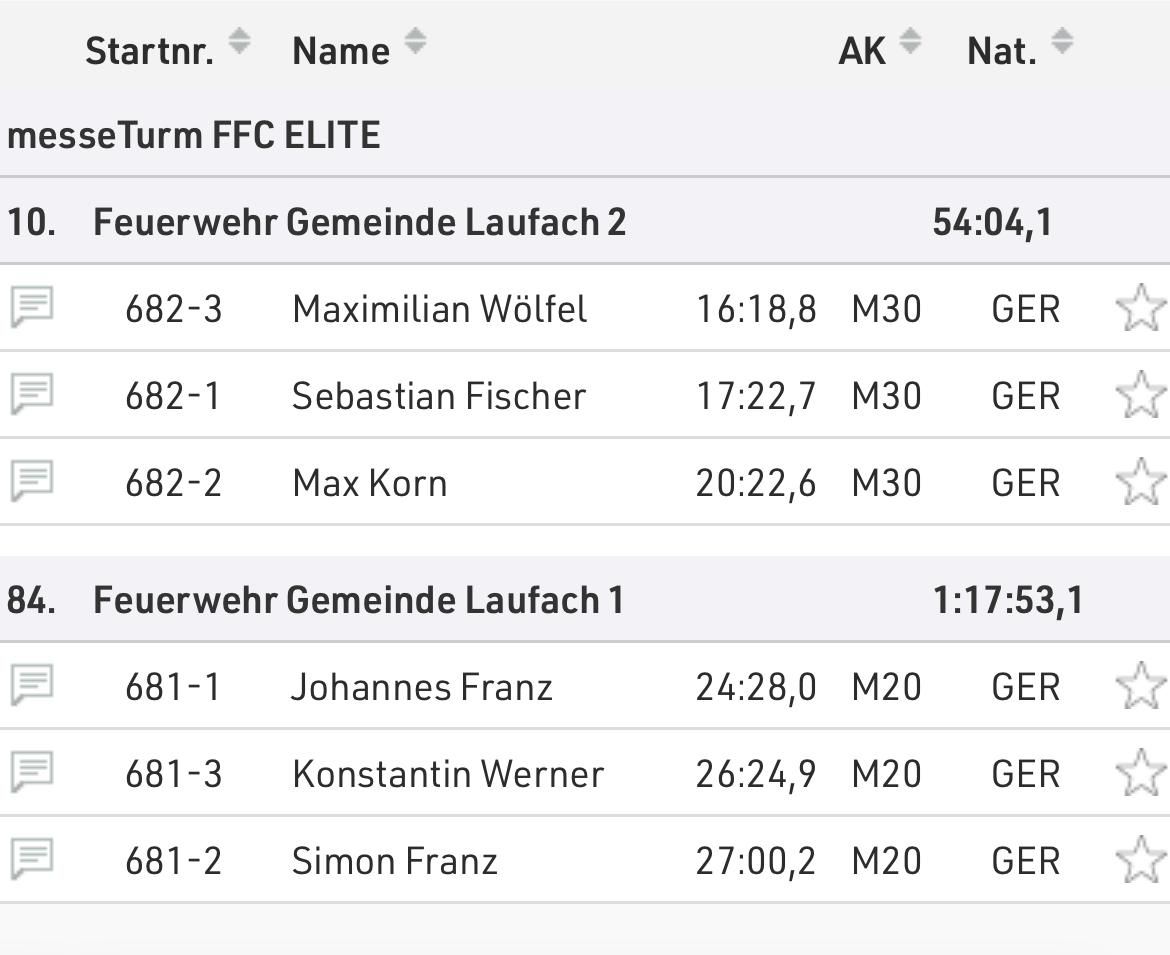Open comment icon for Maximilian Wölfel
Screen dimensions: 1170x955
(x=32, y=307)
